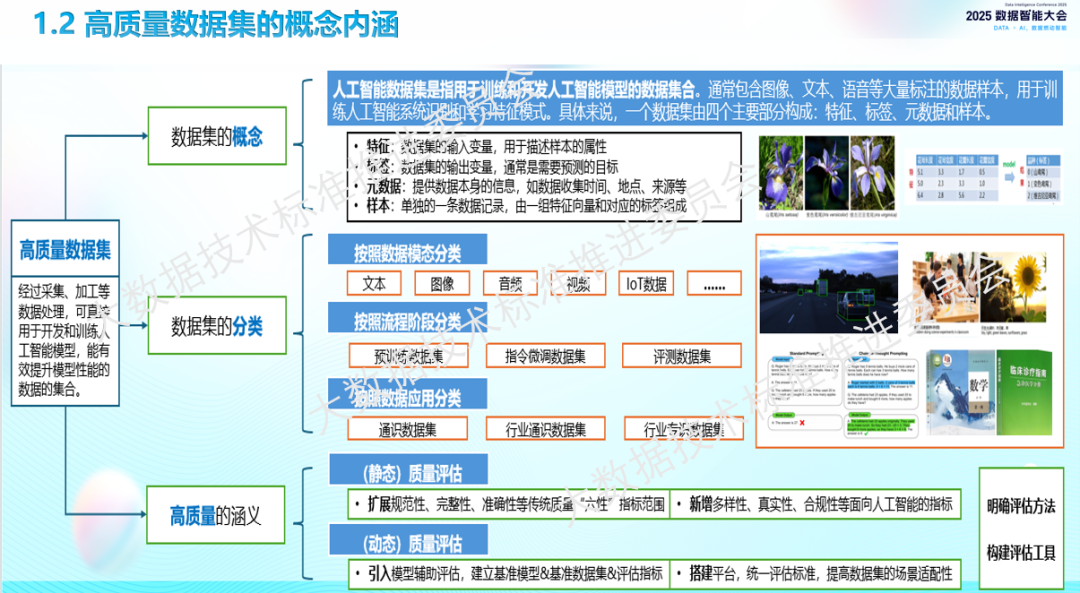
Task: Click the 图像 modality box
Action: click(x=442, y=284)
